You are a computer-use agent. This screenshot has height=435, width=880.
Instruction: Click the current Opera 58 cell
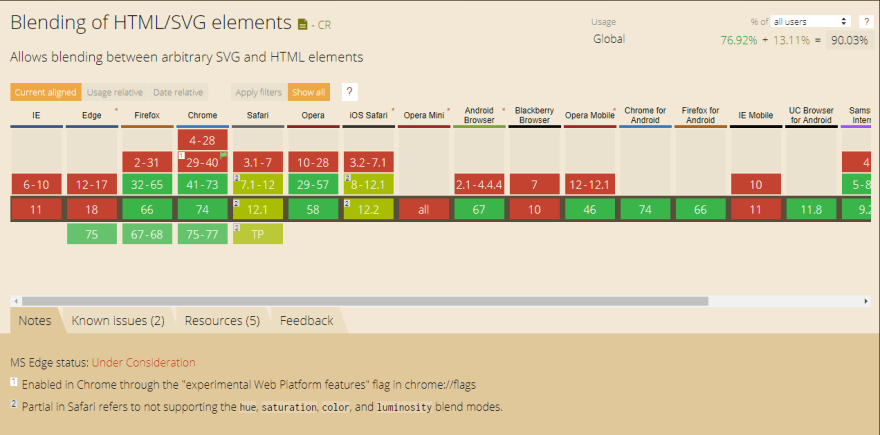[x=313, y=209]
